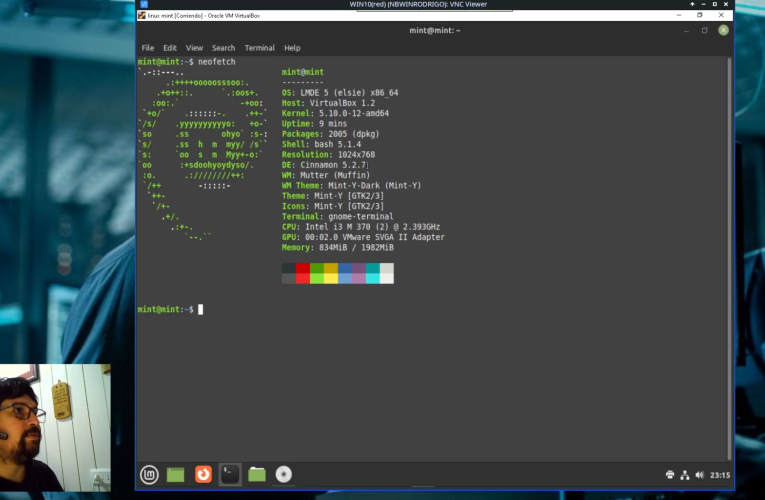This screenshot has width=765, height=500.
Task: Click the 'Terminal: gnome-terminal' line
Action: tap(337, 217)
